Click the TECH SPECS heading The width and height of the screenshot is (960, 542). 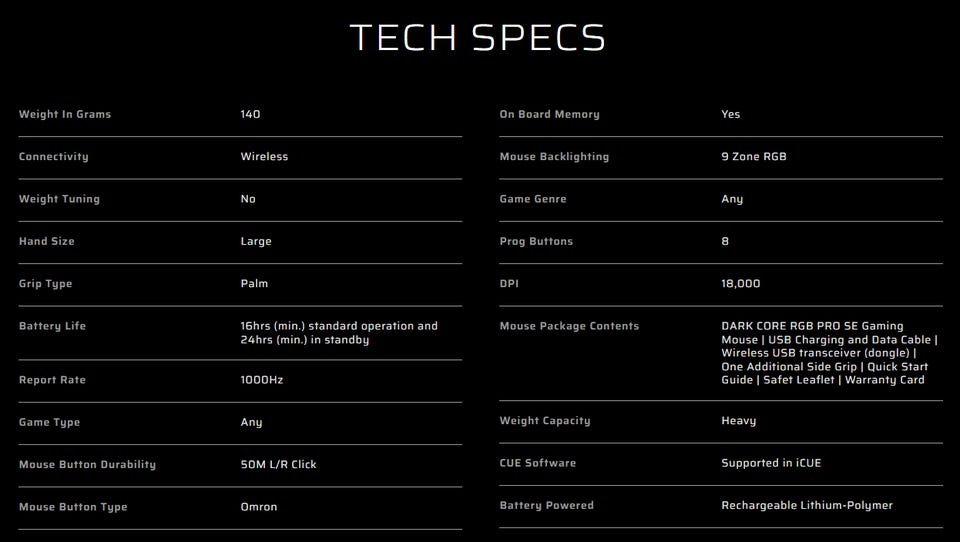[478, 38]
